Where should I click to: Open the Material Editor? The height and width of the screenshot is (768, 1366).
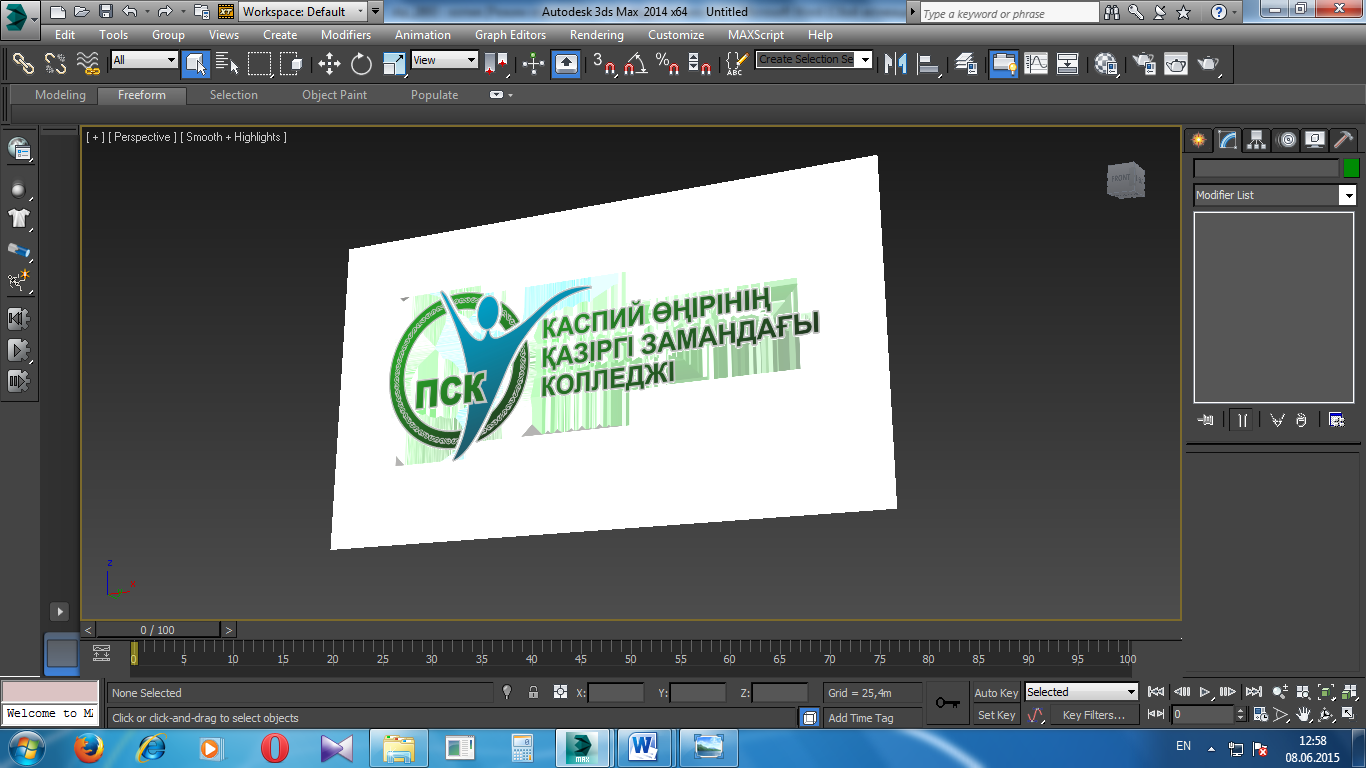[1106, 64]
